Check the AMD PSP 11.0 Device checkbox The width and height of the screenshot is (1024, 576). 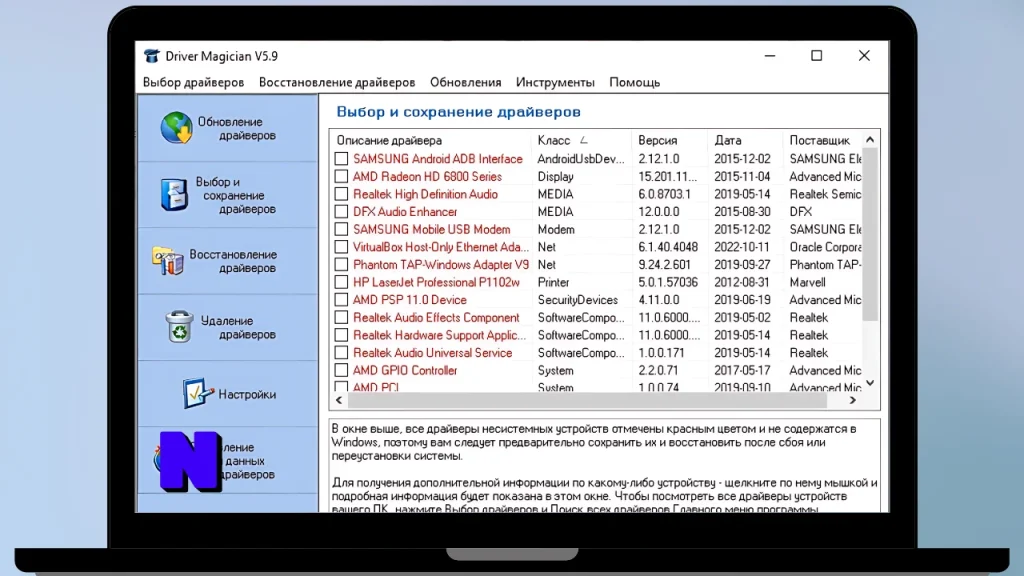click(341, 300)
